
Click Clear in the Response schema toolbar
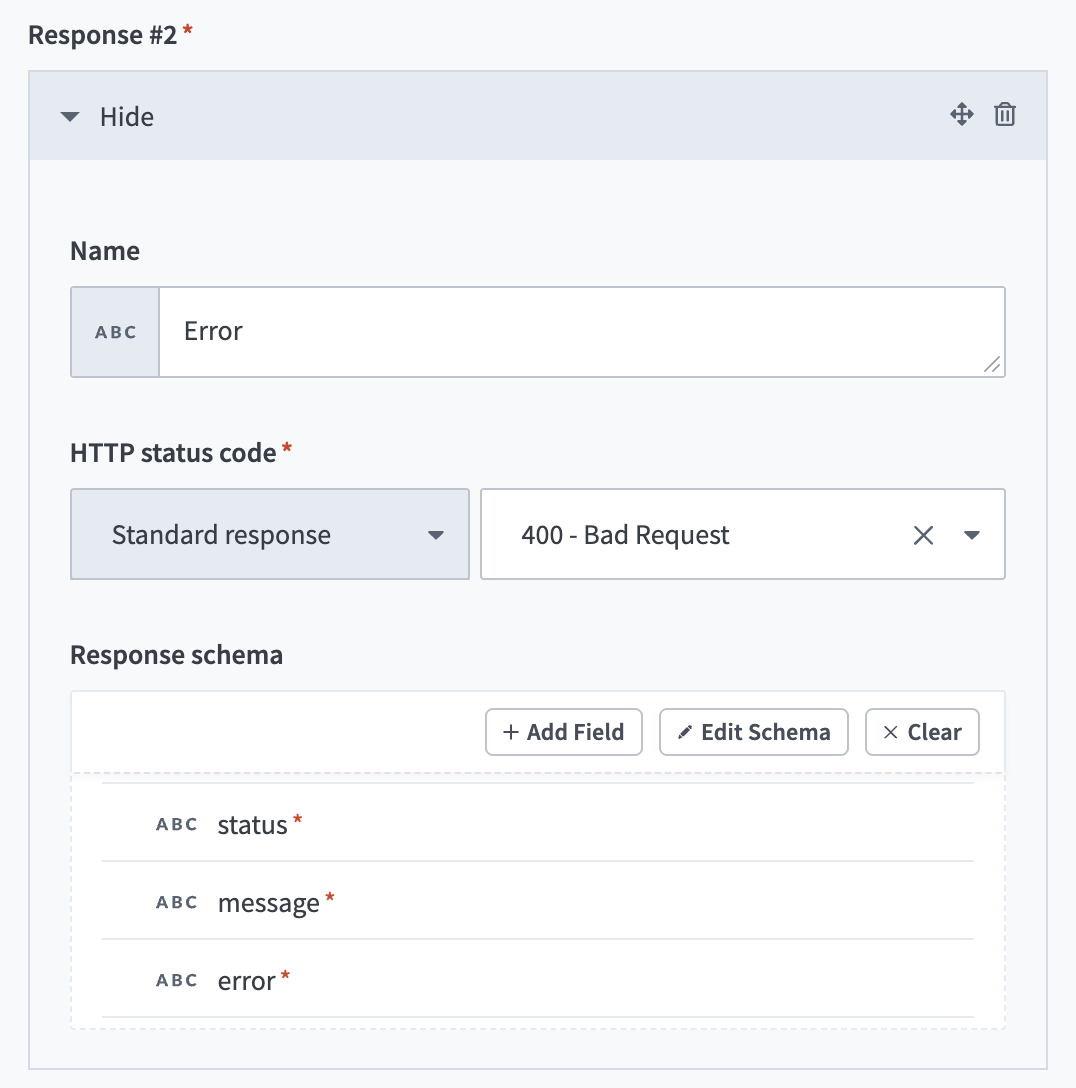click(921, 732)
